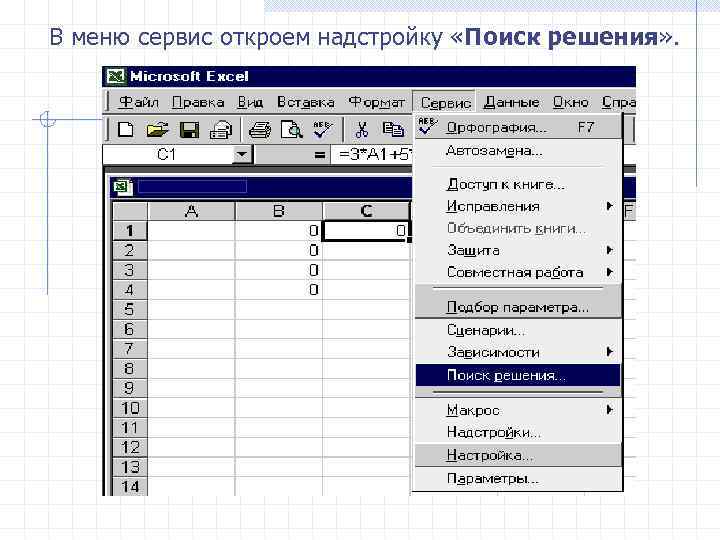This screenshot has height=540, width=720.
Task: Choose Поиск решения... in the menu
Action: tap(518, 375)
